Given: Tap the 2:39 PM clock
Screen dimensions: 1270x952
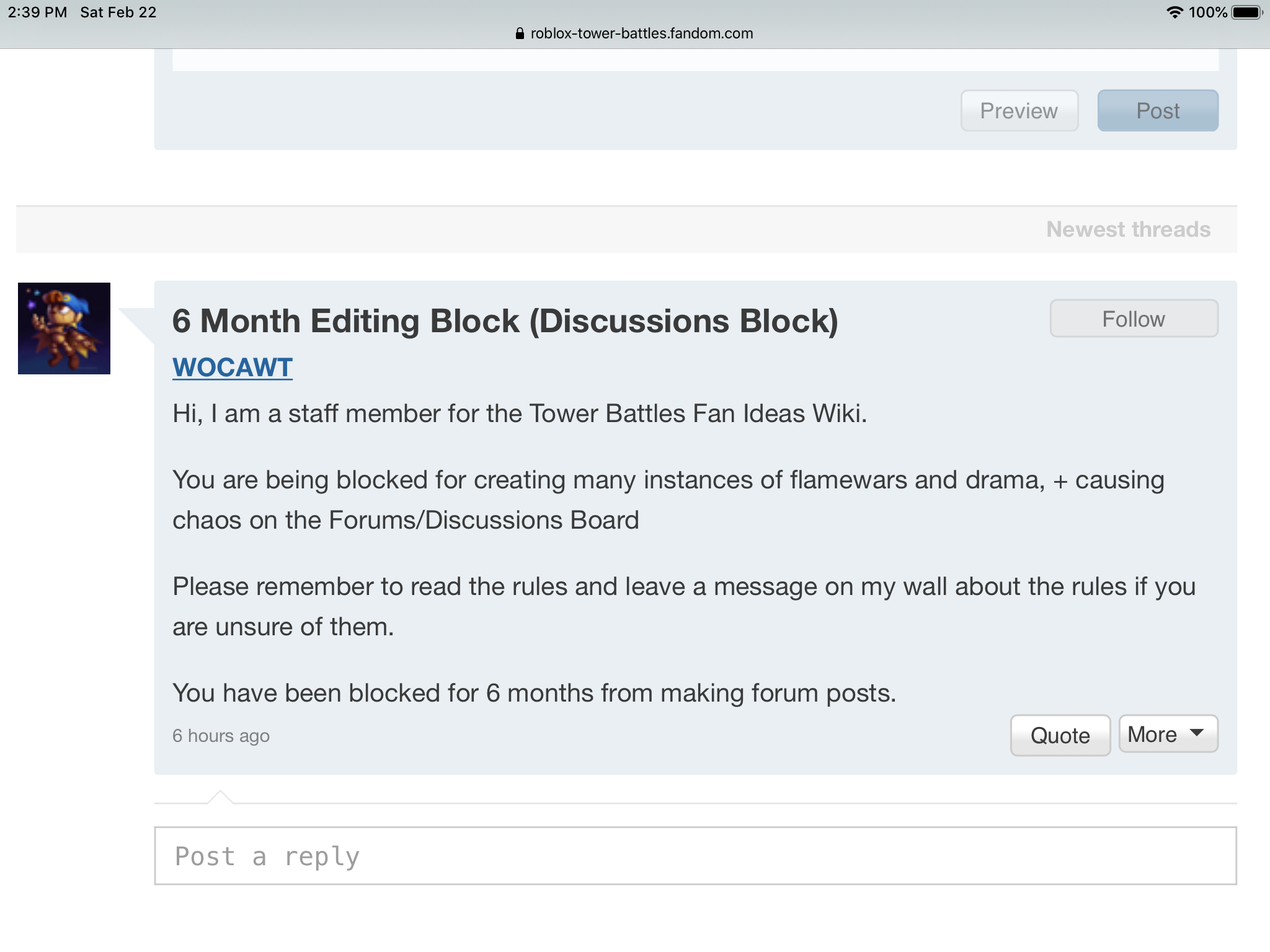Looking at the screenshot, I should tap(37, 12).
